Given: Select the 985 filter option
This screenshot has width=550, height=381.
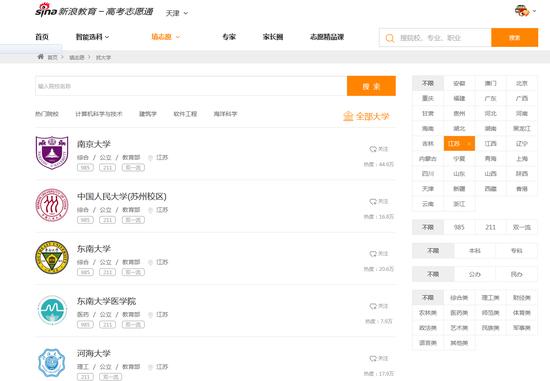Looking at the screenshot, I should pyautogui.click(x=459, y=227).
